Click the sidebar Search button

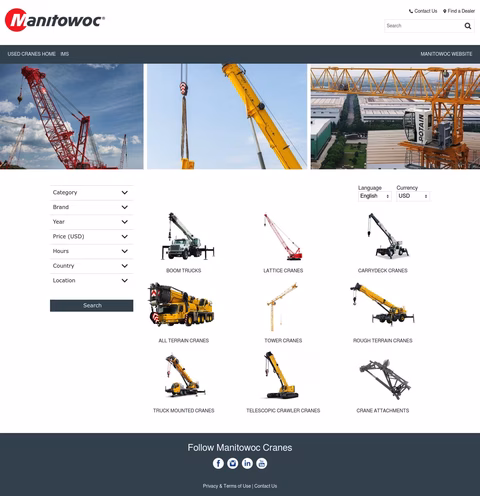tap(92, 306)
